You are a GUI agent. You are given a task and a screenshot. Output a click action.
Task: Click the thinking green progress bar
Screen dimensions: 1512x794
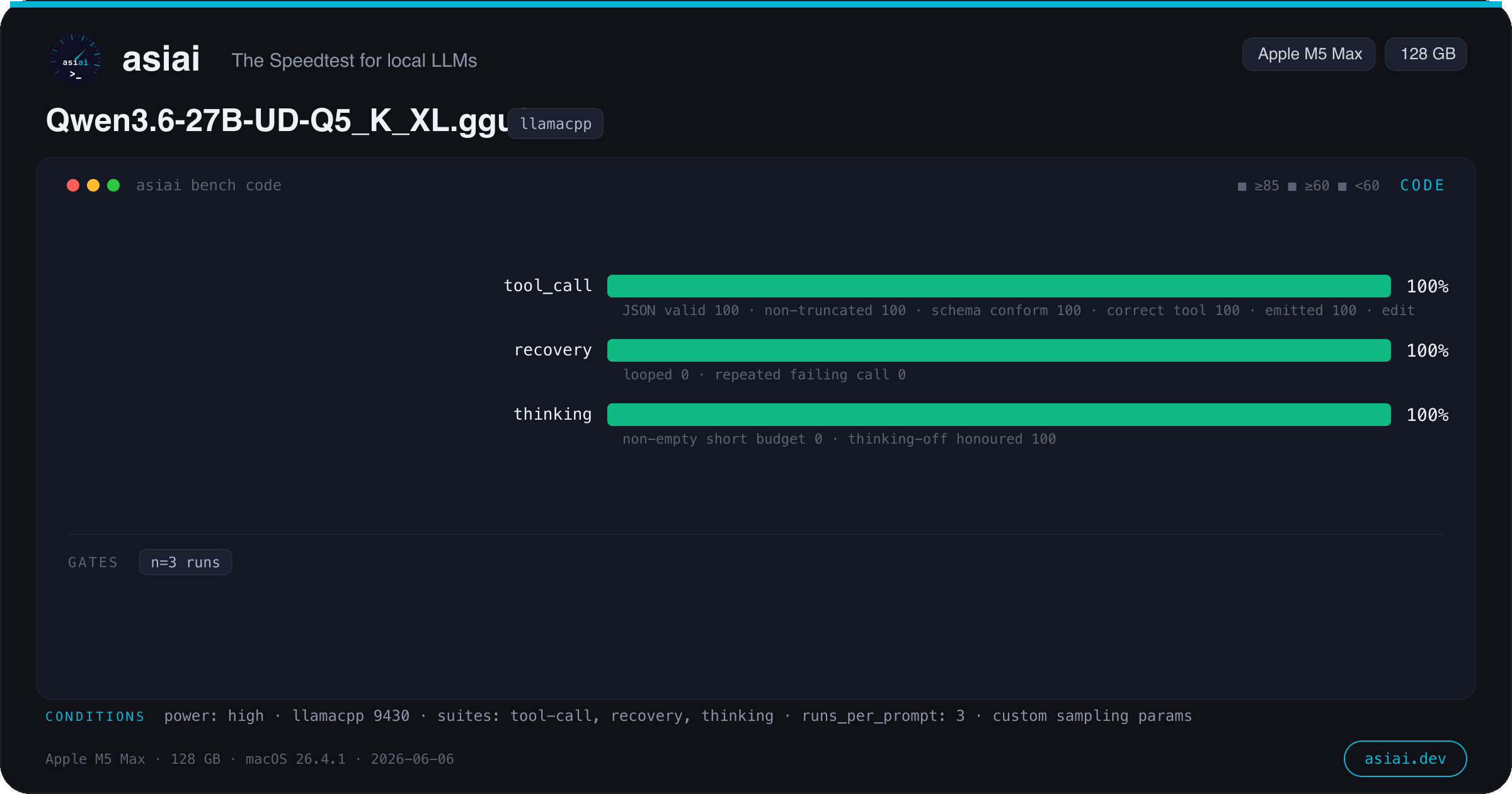999,415
